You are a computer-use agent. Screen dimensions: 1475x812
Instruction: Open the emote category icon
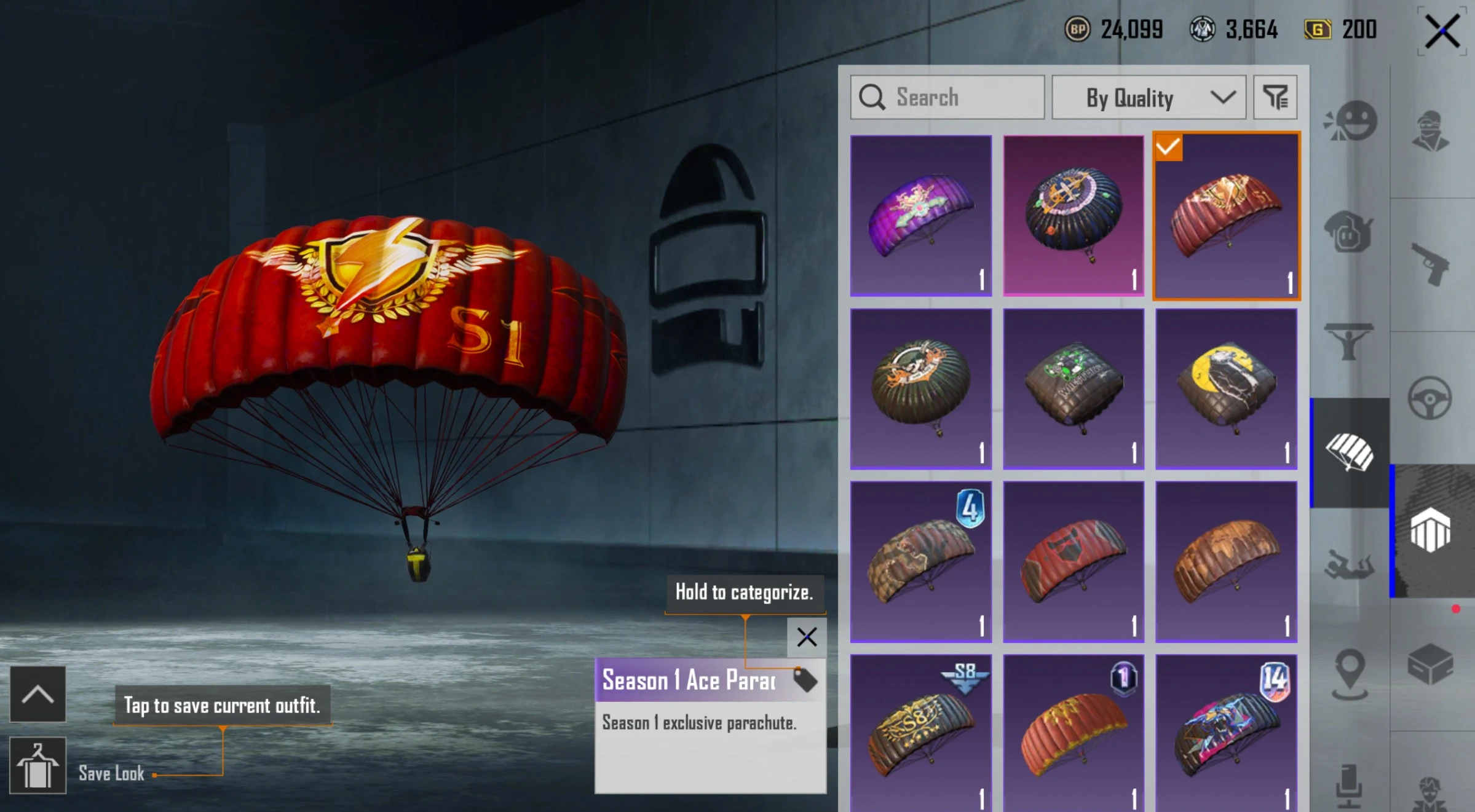click(x=1350, y=120)
